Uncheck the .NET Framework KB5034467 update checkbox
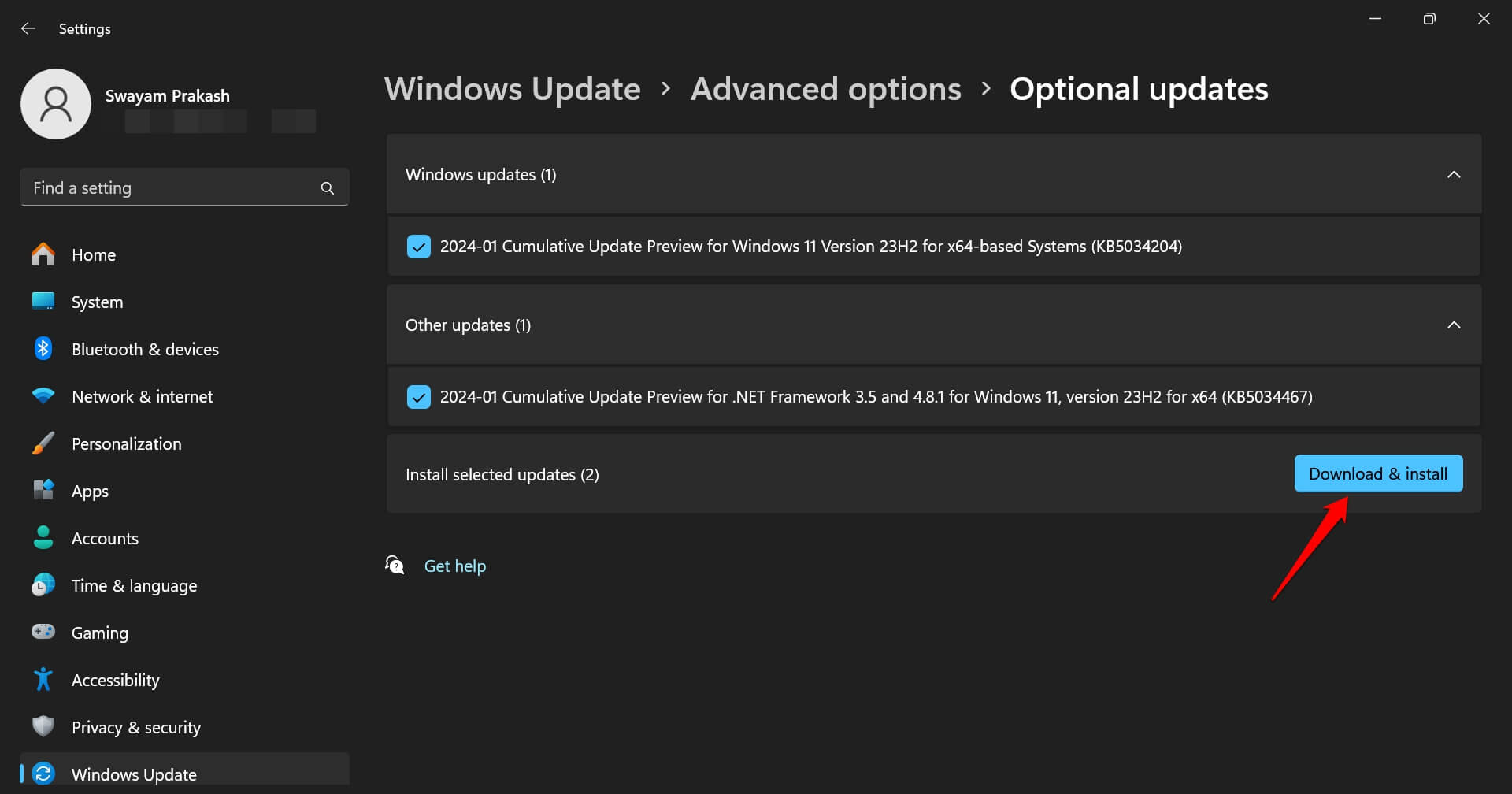1512x794 pixels. tap(419, 397)
